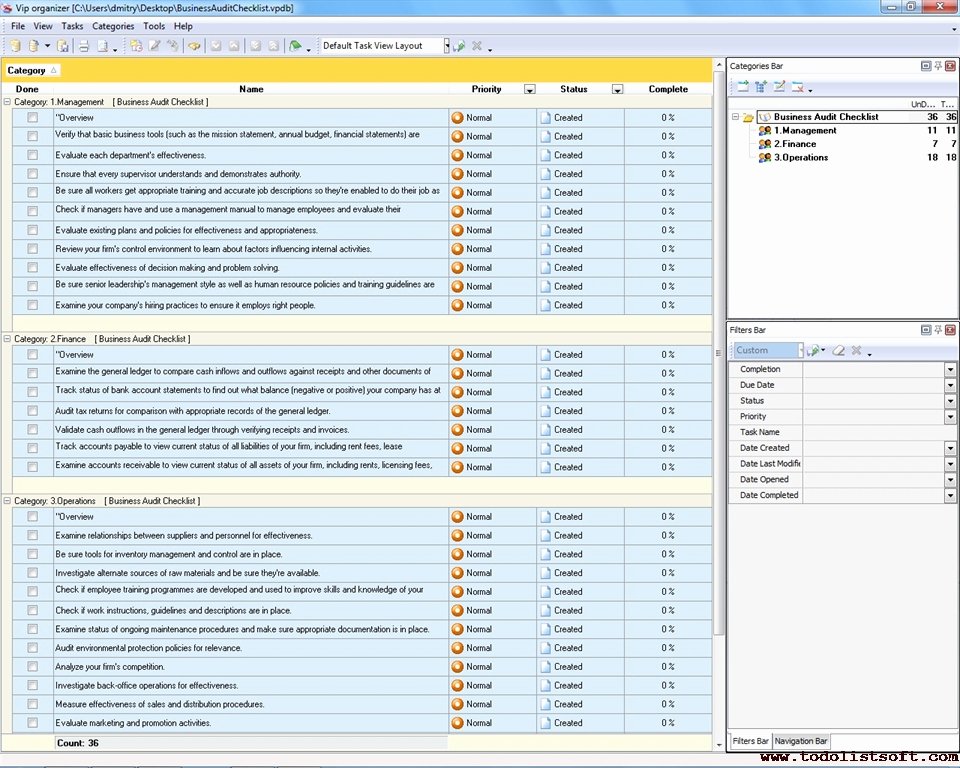
Task: Close the Filters Bar panel
Action: click(x=950, y=329)
